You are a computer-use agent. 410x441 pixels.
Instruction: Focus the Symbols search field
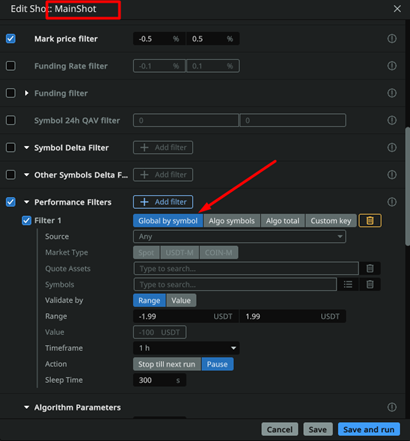(x=235, y=284)
